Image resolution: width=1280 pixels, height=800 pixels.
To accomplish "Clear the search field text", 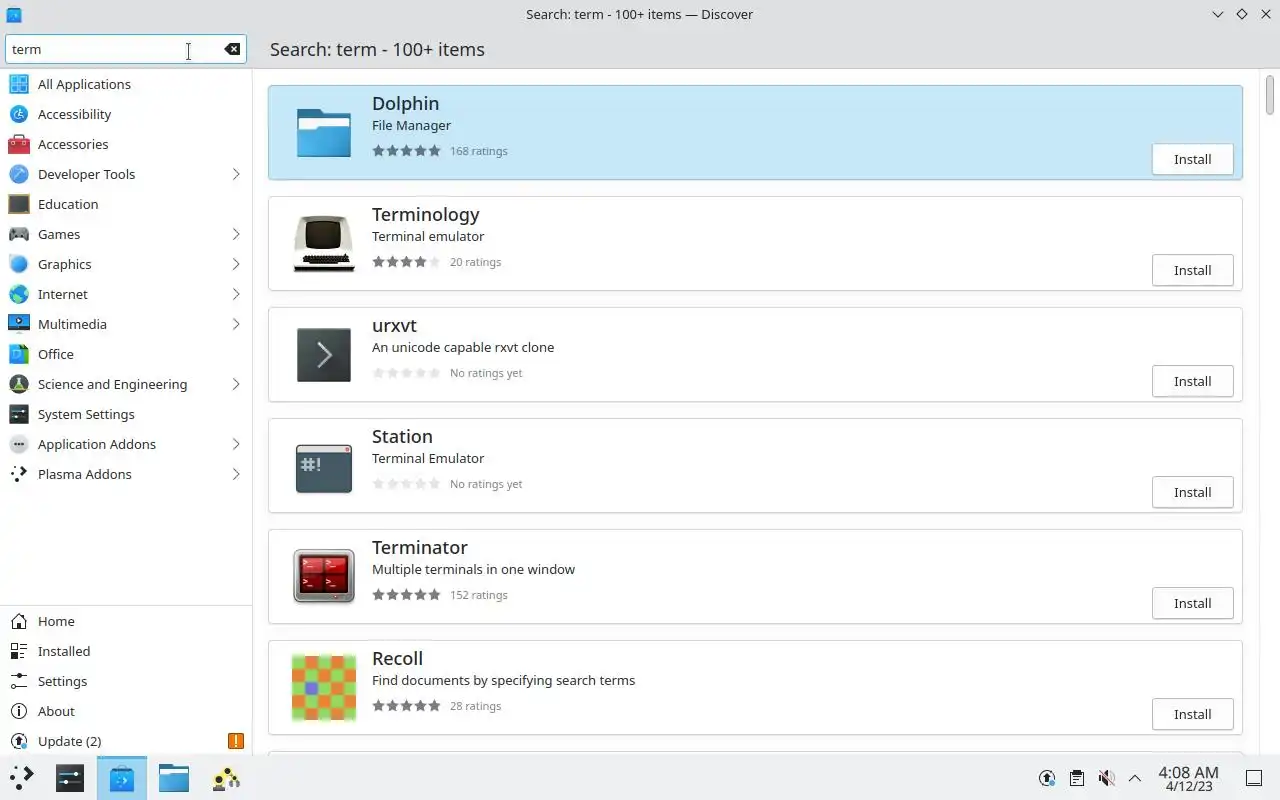I will [232, 49].
